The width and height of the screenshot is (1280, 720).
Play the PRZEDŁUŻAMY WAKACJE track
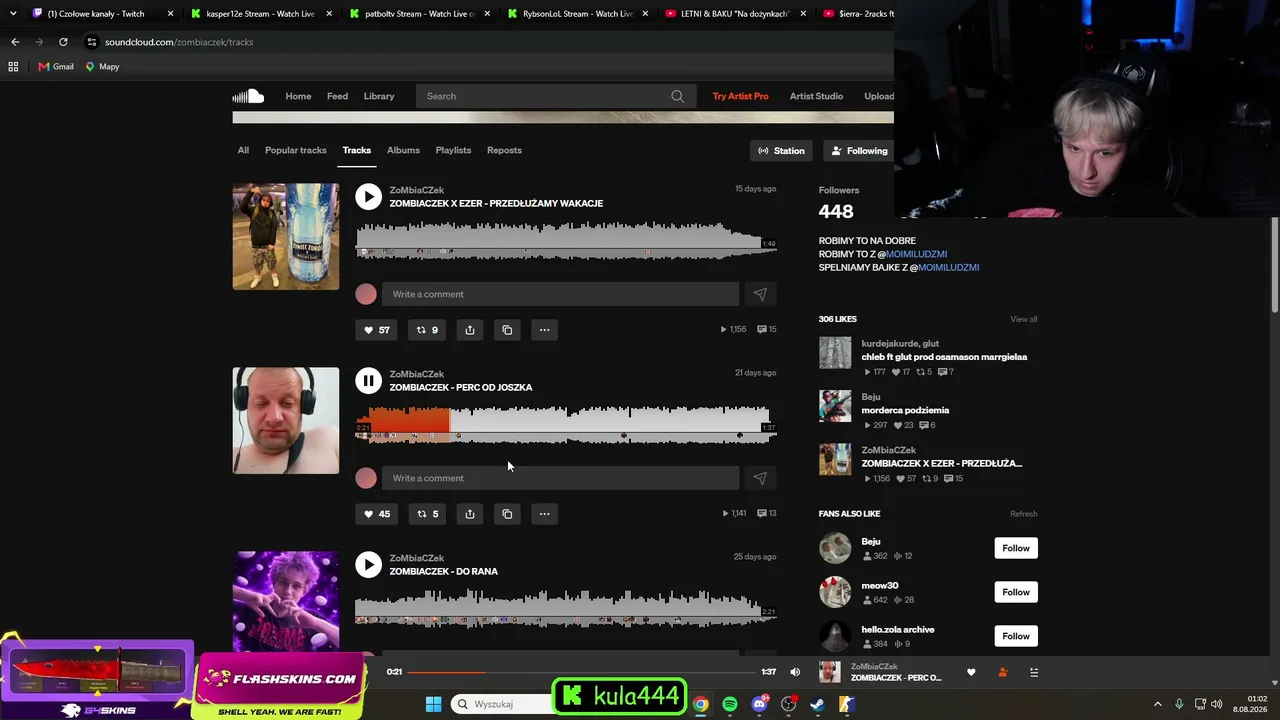coord(369,197)
